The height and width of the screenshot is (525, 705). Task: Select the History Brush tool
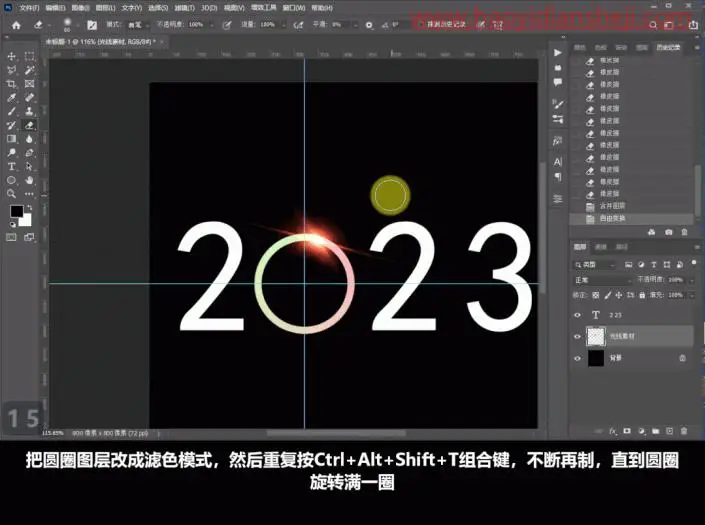[12, 125]
